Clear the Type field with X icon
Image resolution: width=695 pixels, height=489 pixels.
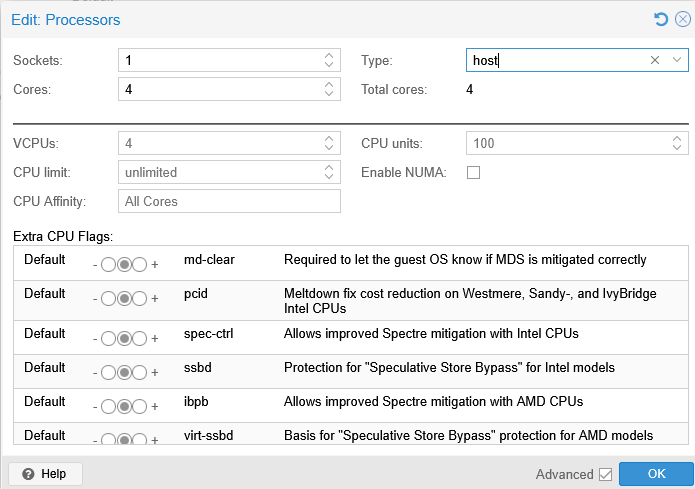pos(655,61)
